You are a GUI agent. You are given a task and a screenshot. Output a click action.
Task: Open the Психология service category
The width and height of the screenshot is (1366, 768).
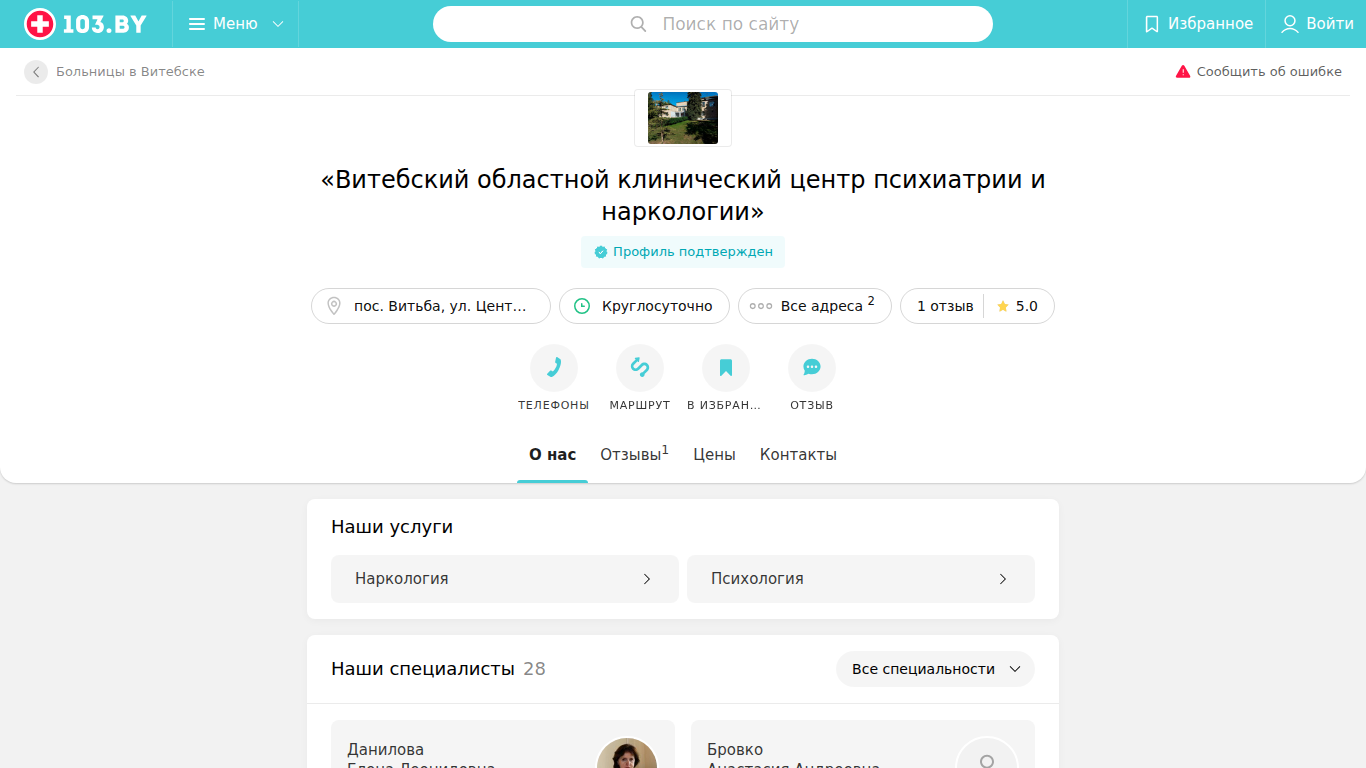tap(861, 579)
